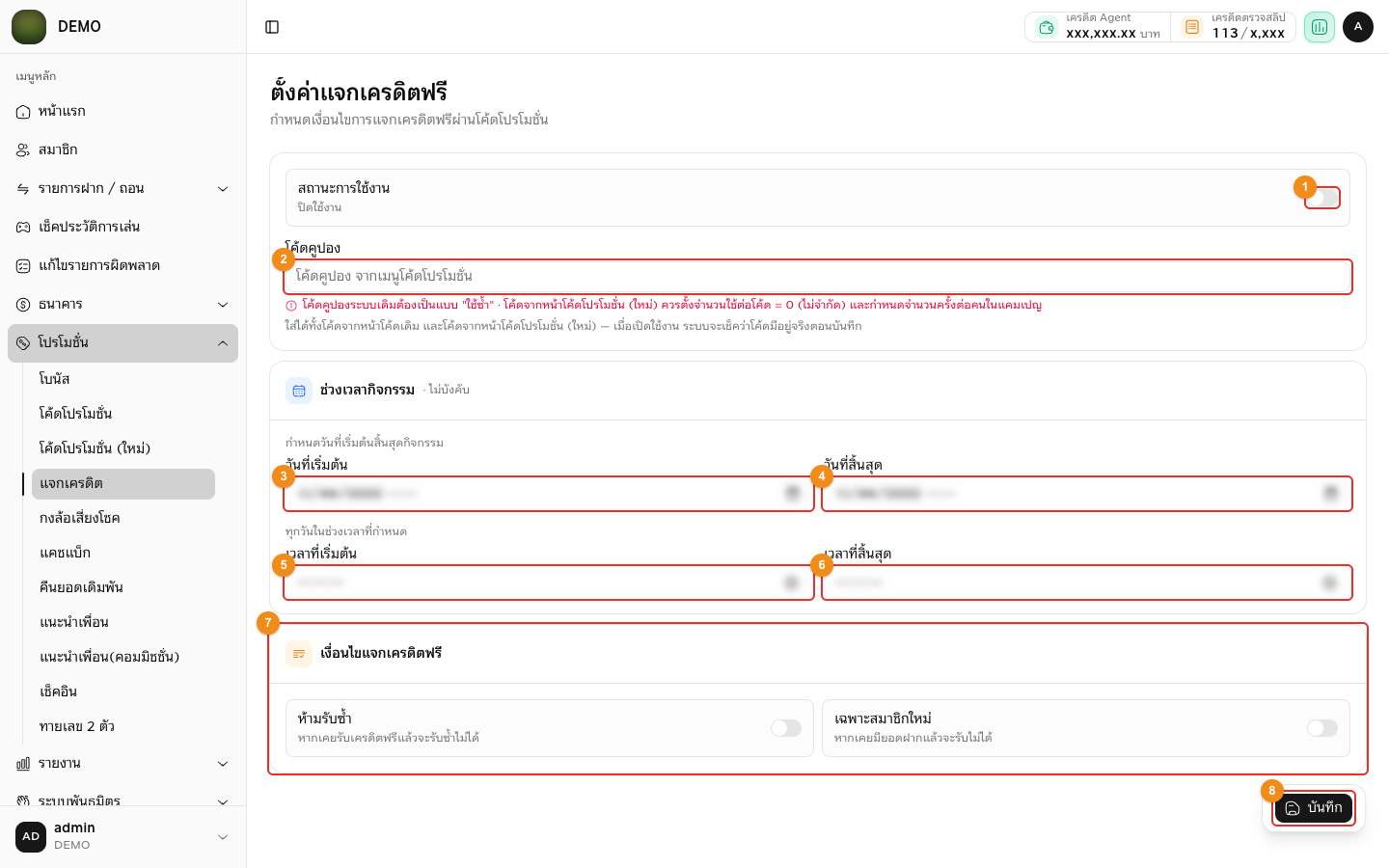This screenshot has height=868, width=1389.
Task: Open the แคชแบ็ก submenu item
Action: 123,553
